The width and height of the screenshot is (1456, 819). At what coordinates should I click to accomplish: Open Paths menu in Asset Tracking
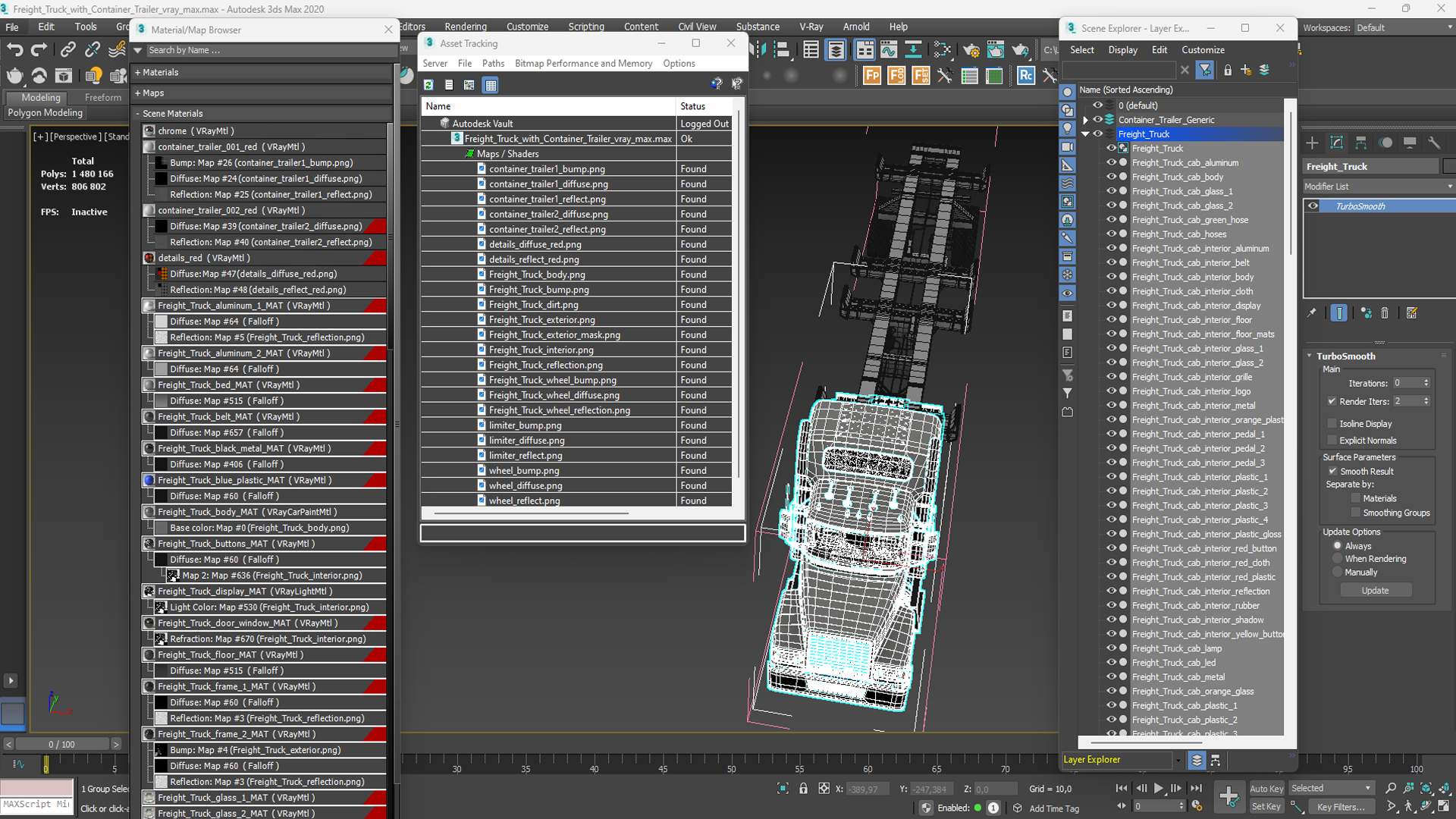[493, 63]
